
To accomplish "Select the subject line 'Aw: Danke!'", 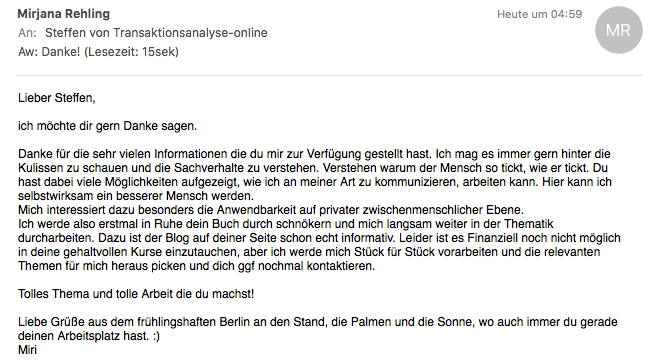I will (x=49, y=52).
